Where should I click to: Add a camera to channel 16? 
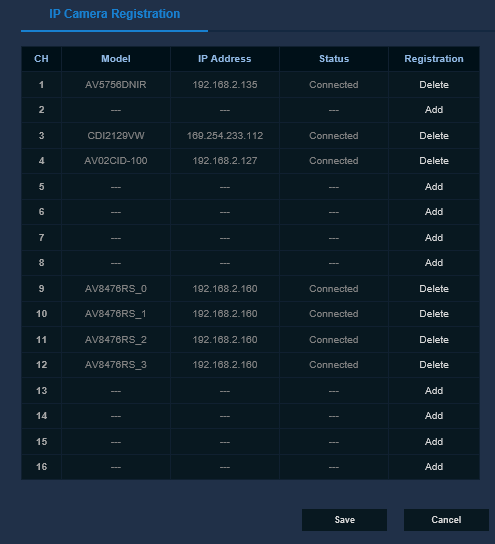434,467
